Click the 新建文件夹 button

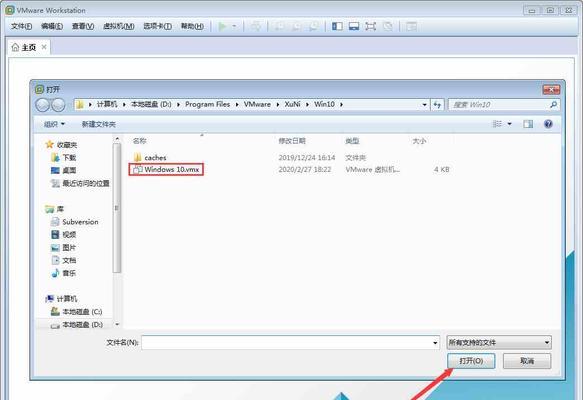tap(99, 124)
